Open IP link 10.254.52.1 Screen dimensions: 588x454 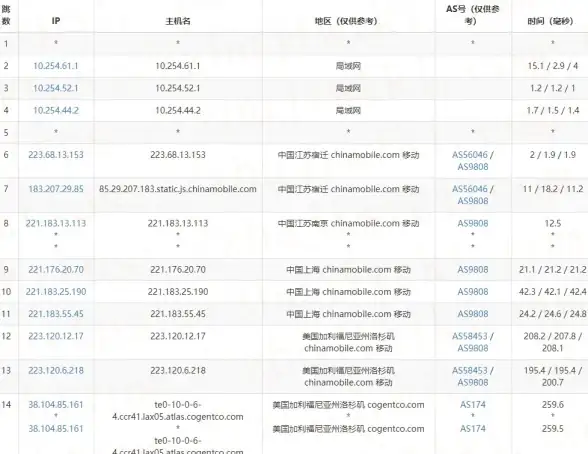point(56,88)
